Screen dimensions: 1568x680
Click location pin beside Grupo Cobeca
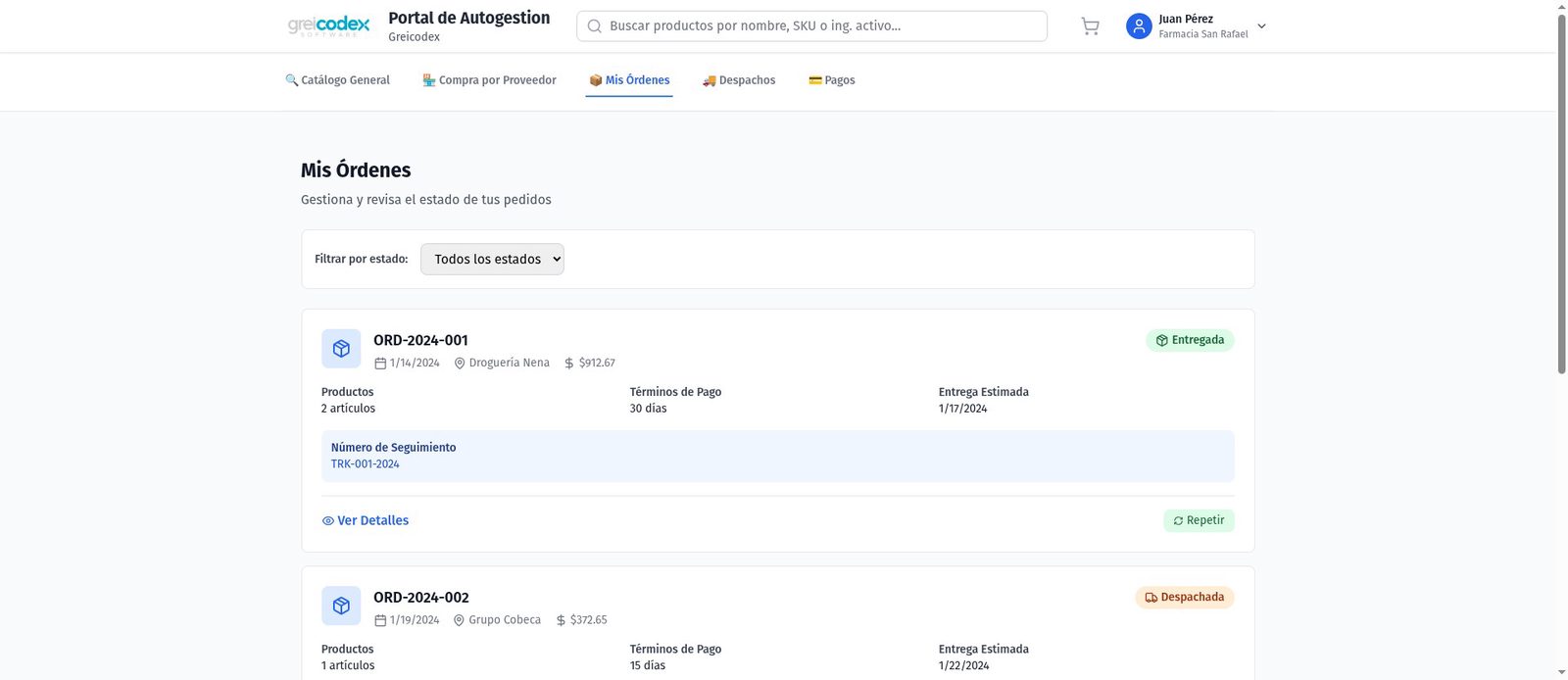(459, 620)
